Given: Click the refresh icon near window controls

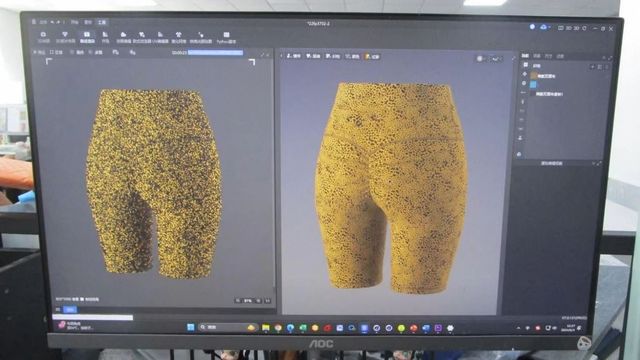Looking at the screenshot, I should tap(584, 28).
